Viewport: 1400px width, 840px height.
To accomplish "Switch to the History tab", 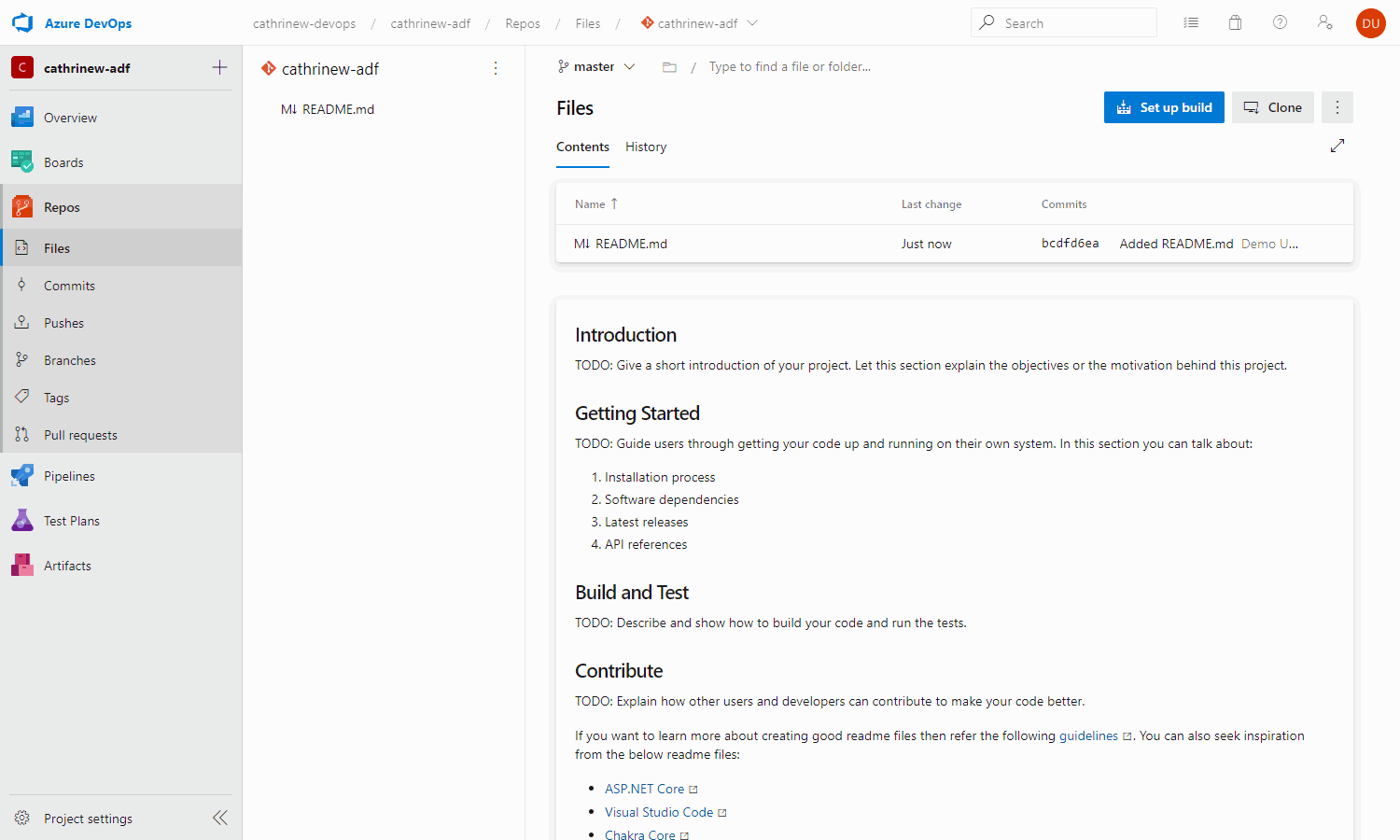I will [645, 147].
